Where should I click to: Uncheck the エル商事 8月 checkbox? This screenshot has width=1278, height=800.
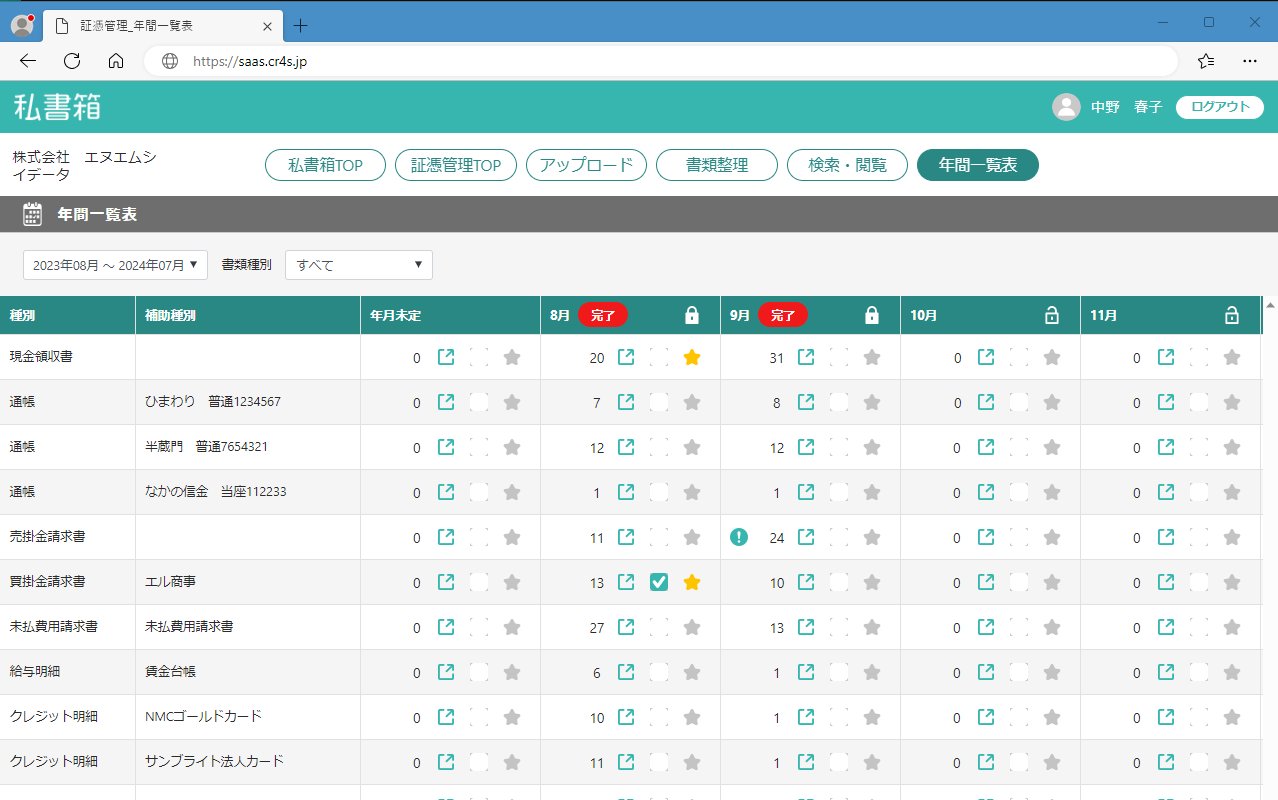[x=659, y=582]
